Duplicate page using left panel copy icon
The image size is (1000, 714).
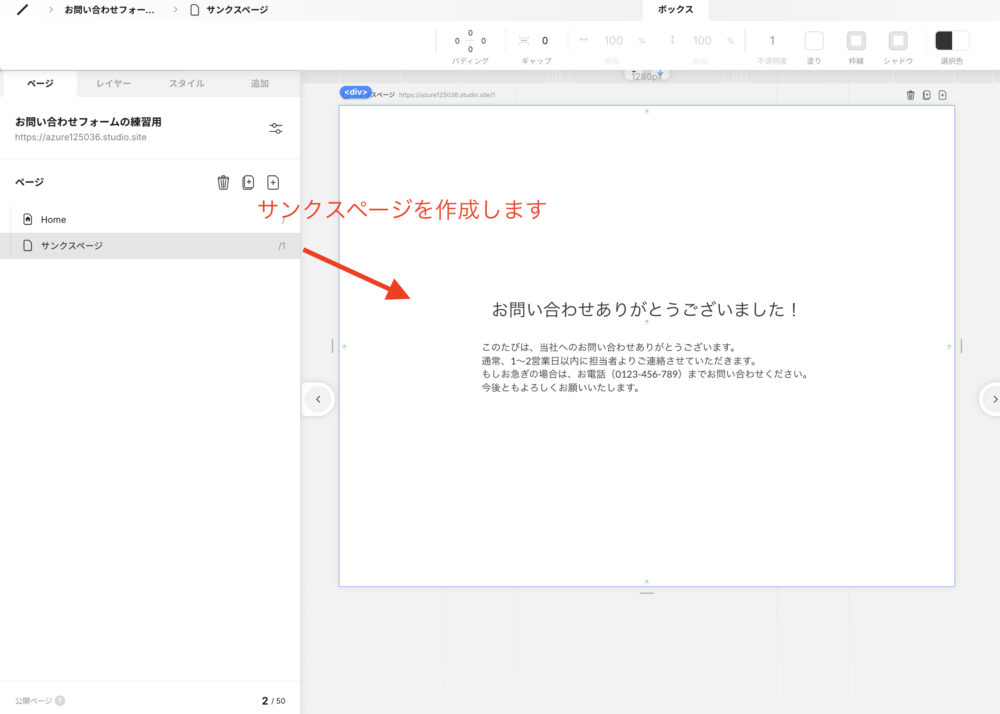pyautogui.click(x=248, y=182)
